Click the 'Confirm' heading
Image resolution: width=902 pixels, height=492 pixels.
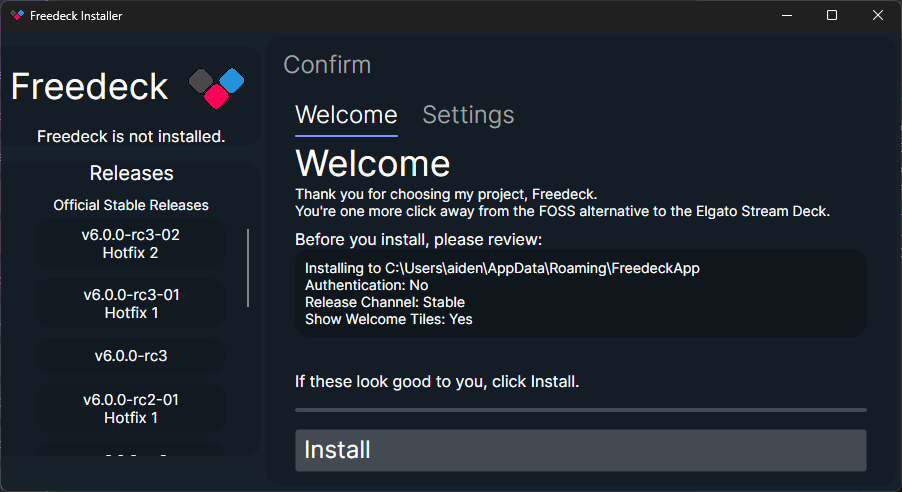pyautogui.click(x=327, y=65)
